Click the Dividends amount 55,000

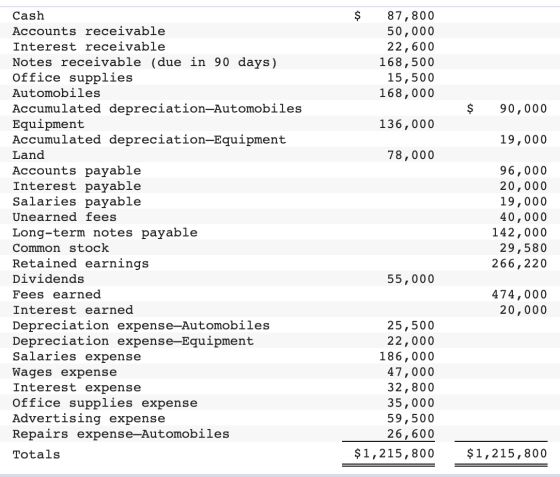click(x=411, y=279)
